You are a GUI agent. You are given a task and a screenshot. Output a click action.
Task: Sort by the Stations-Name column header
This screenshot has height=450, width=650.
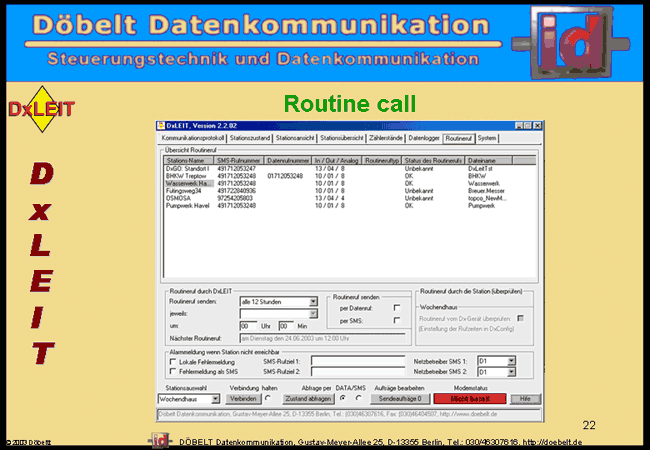[189, 160]
